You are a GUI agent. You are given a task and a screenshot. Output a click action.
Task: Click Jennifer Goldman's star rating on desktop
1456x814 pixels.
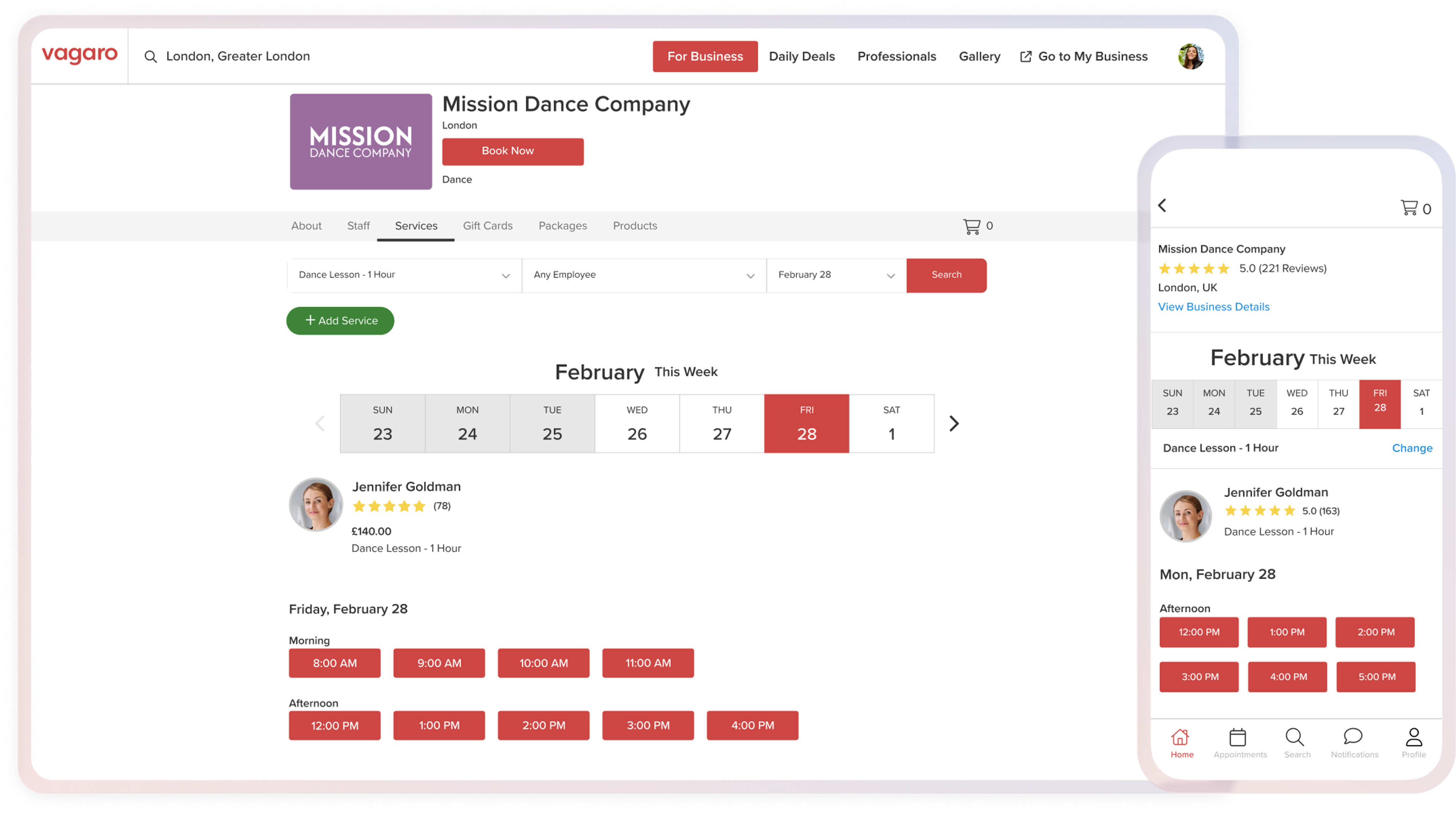click(x=389, y=507)
